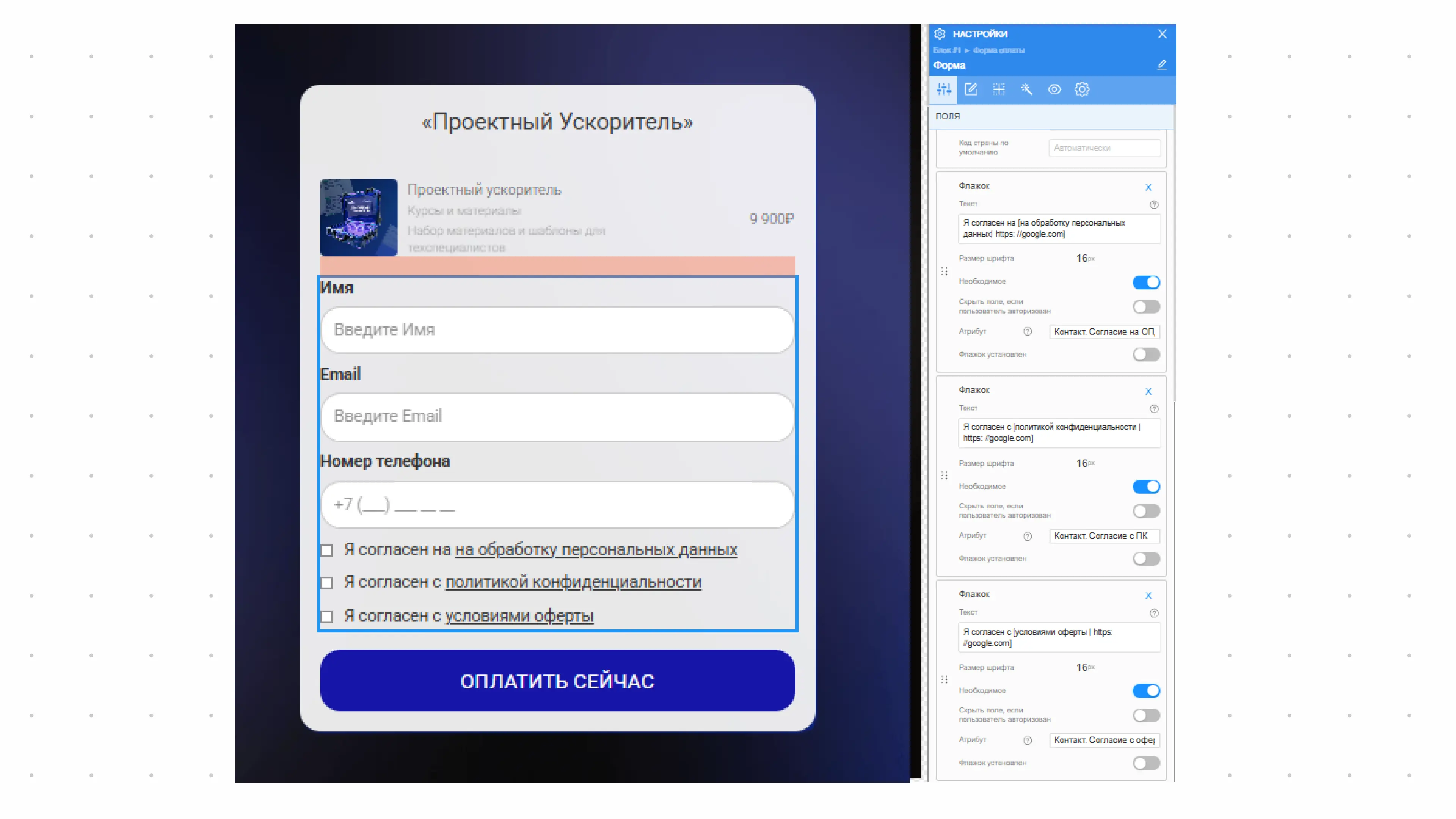This screenshot has width=1456, height=819.
Task: Click the Блок #1 breadcrumb item
Action: click(x=946, y=50)
